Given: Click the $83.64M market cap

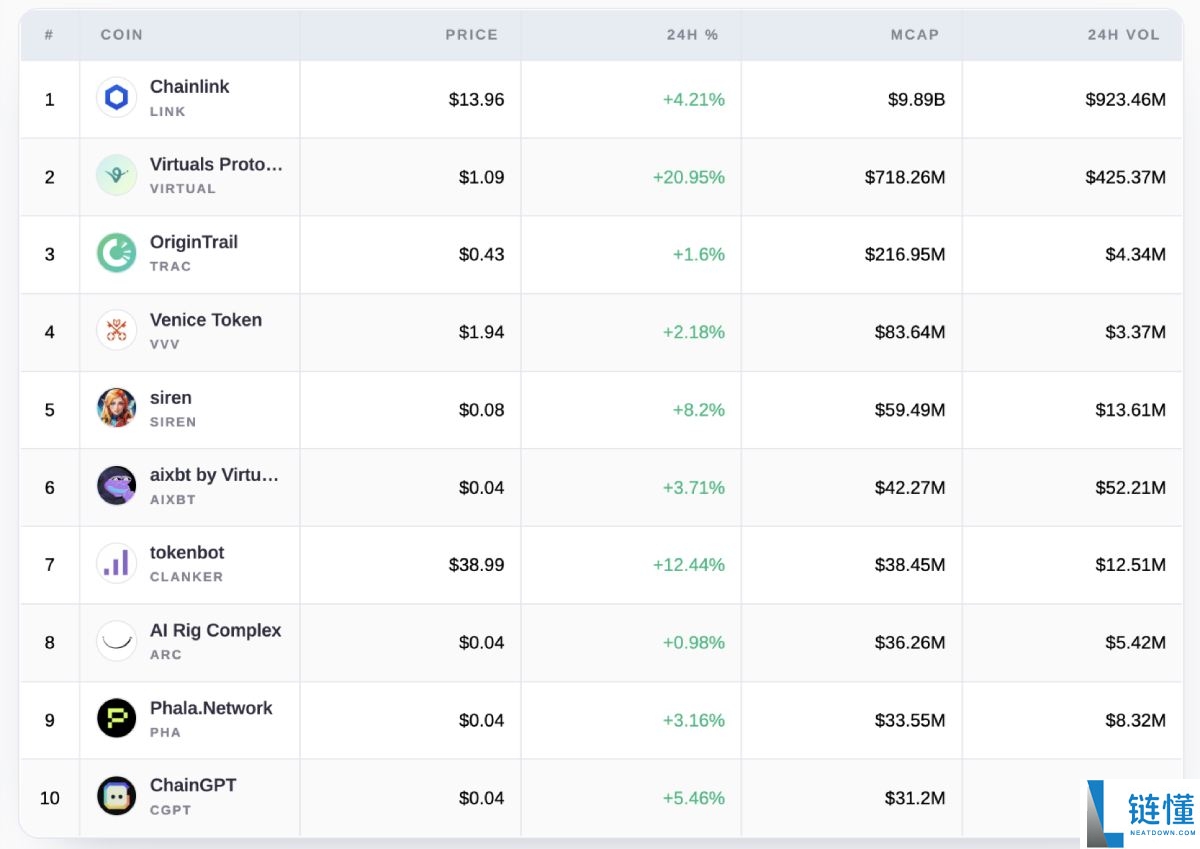Looking at the screenshot, I should point(910,332).
